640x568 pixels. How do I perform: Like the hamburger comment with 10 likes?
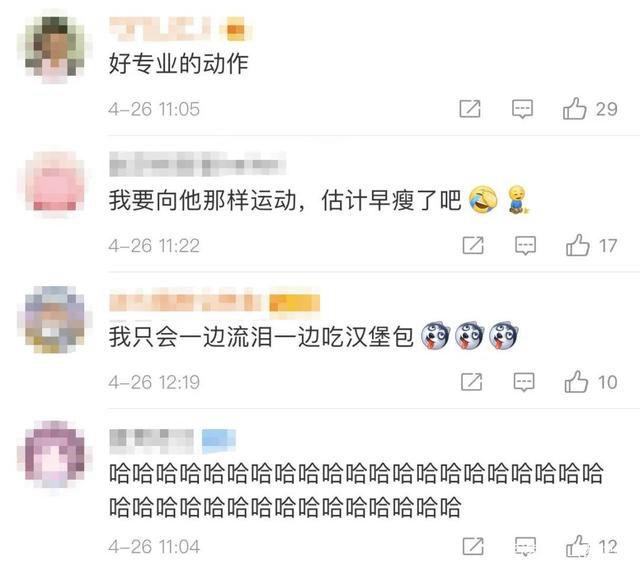pyautogui.click(x=576, y=382)
